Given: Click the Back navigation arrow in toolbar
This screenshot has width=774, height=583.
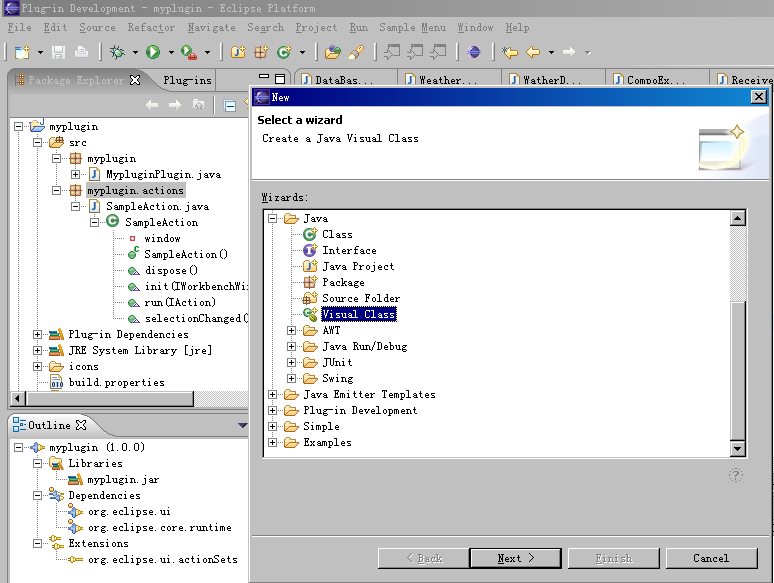Looking at the screenshot, I should click(533, 52).
